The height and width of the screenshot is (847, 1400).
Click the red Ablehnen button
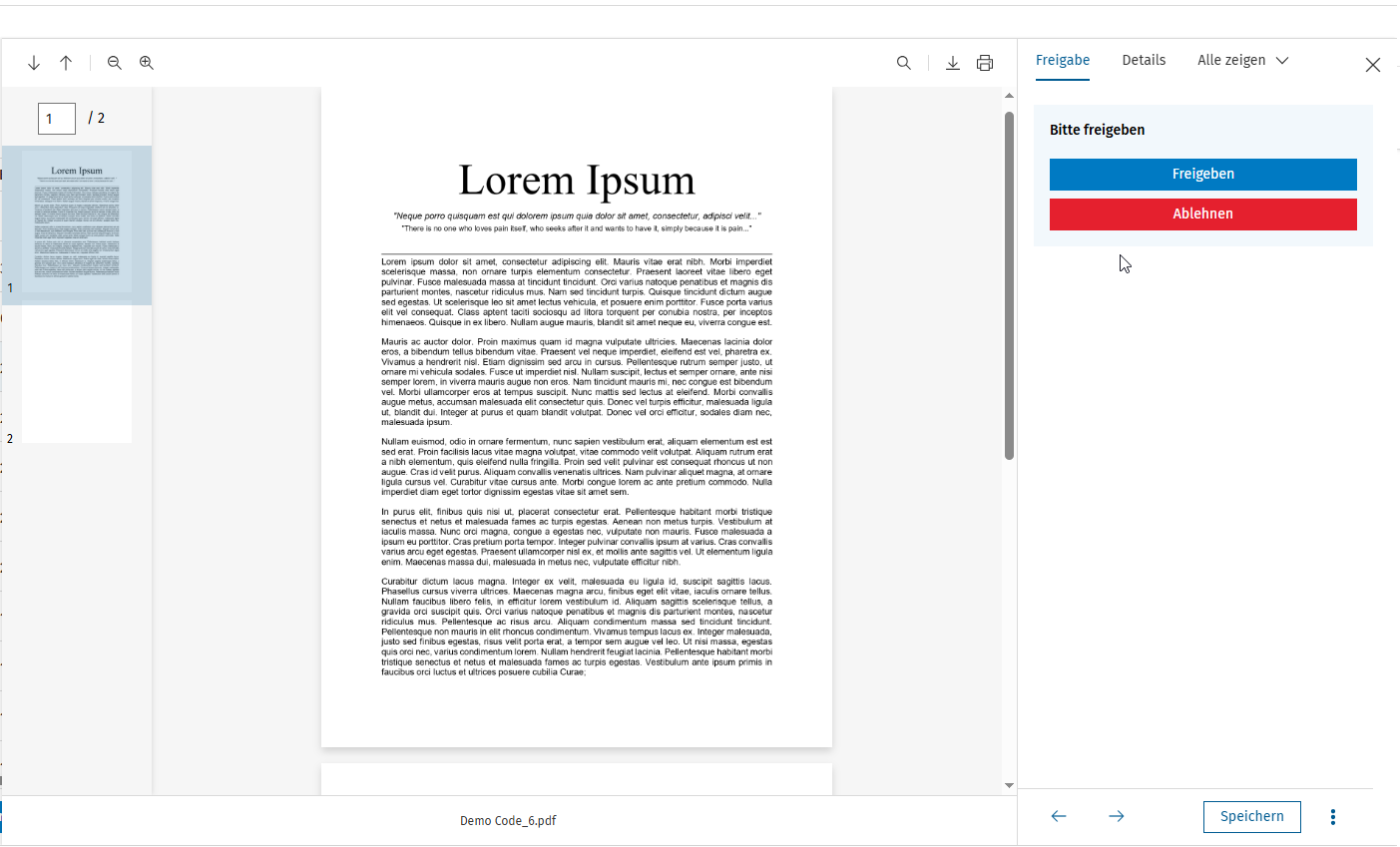[1203, 214]
